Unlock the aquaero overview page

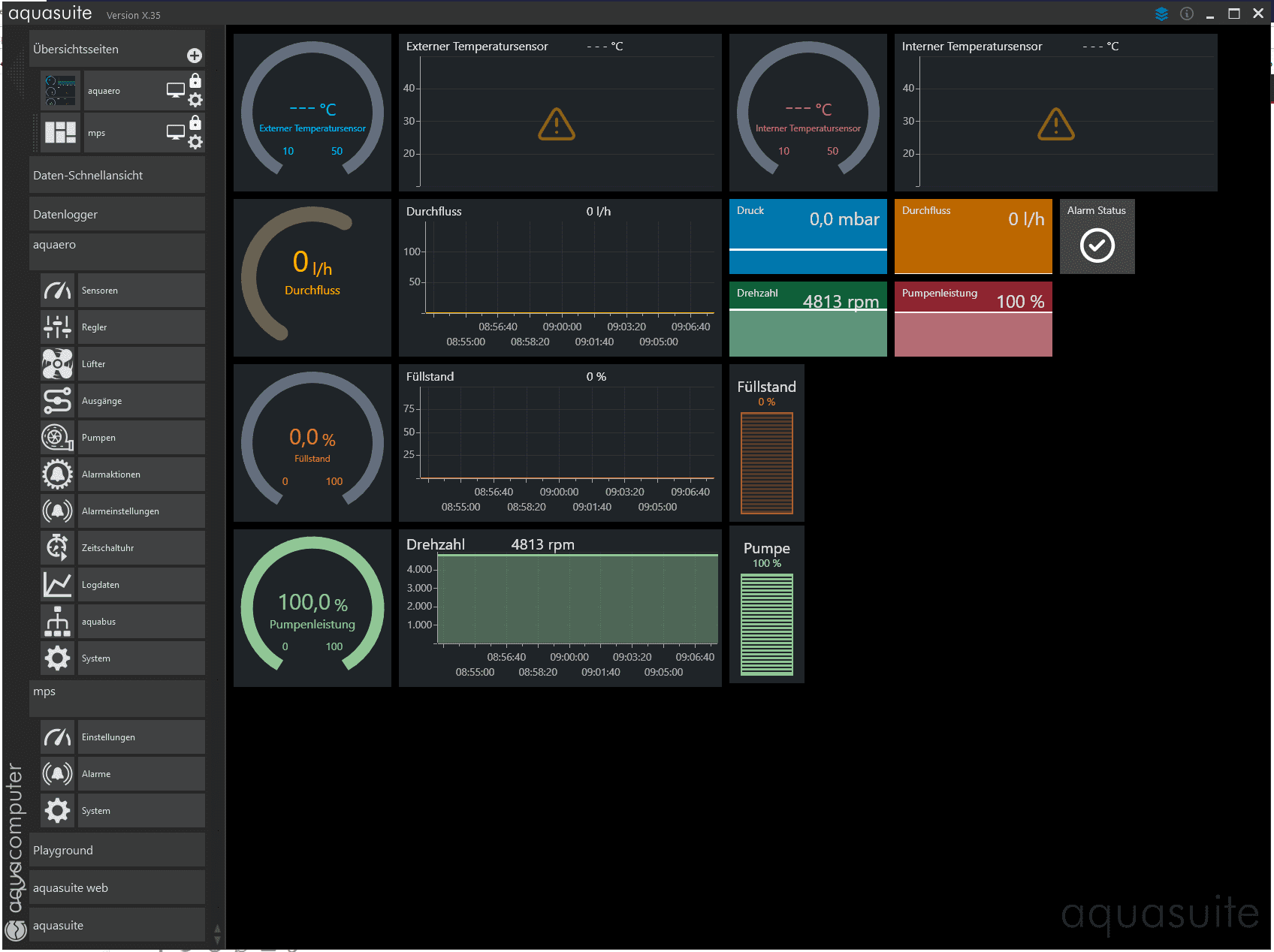(195, 80)
